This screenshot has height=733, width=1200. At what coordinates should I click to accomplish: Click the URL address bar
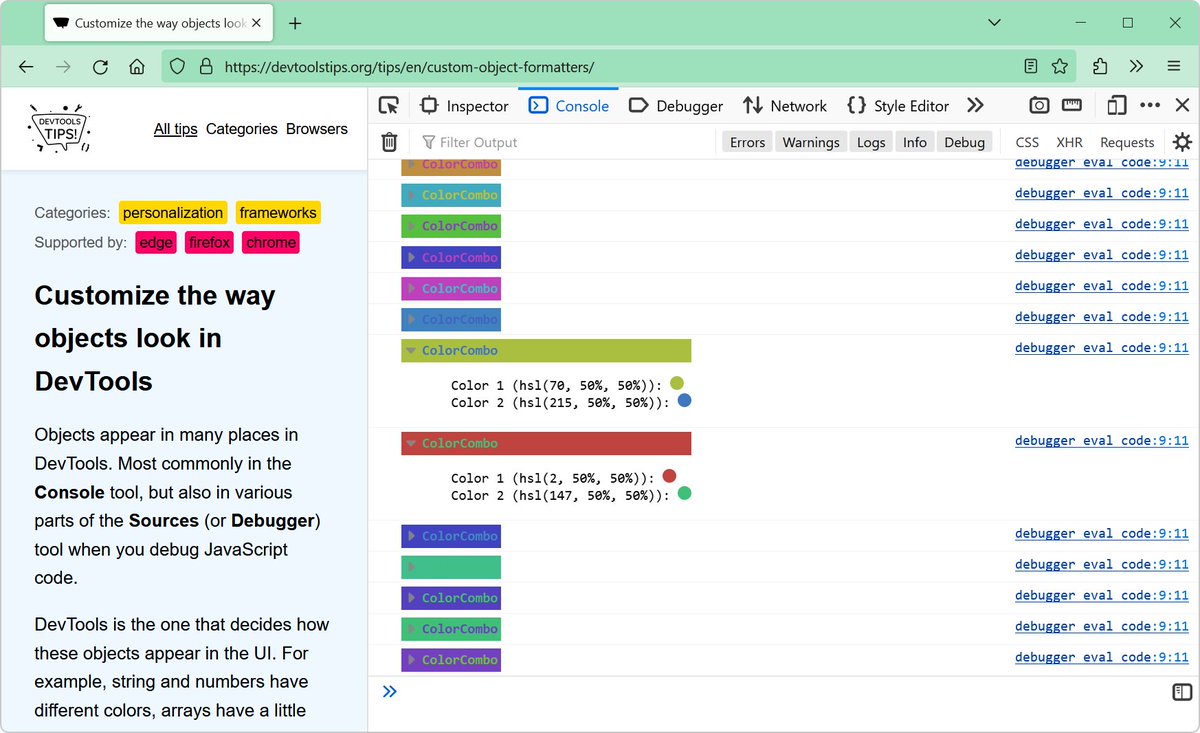click(618, 67)
